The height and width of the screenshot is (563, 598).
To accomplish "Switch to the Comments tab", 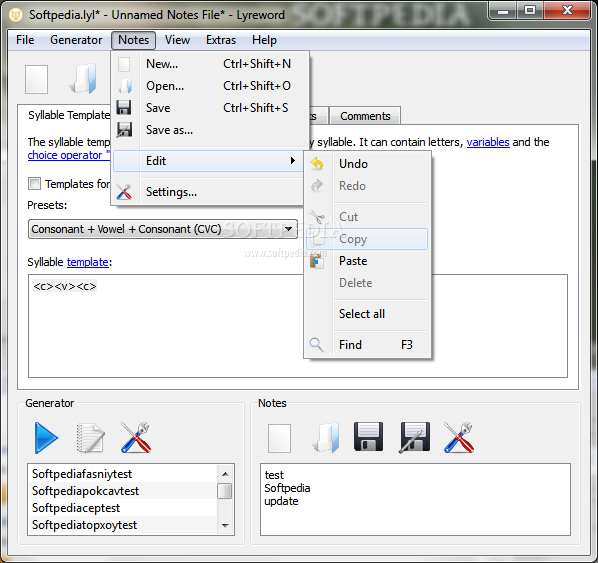I will click(x=365, y=116).
